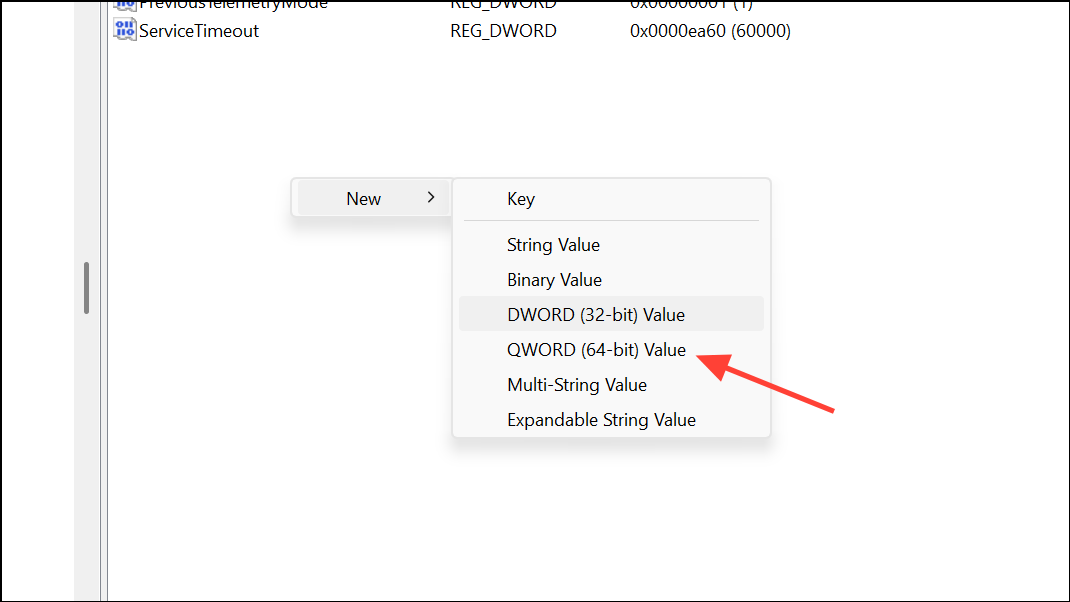1070x602 pixels.
Task: Click the splitter between tree and values panes
Action: point(104,300)
